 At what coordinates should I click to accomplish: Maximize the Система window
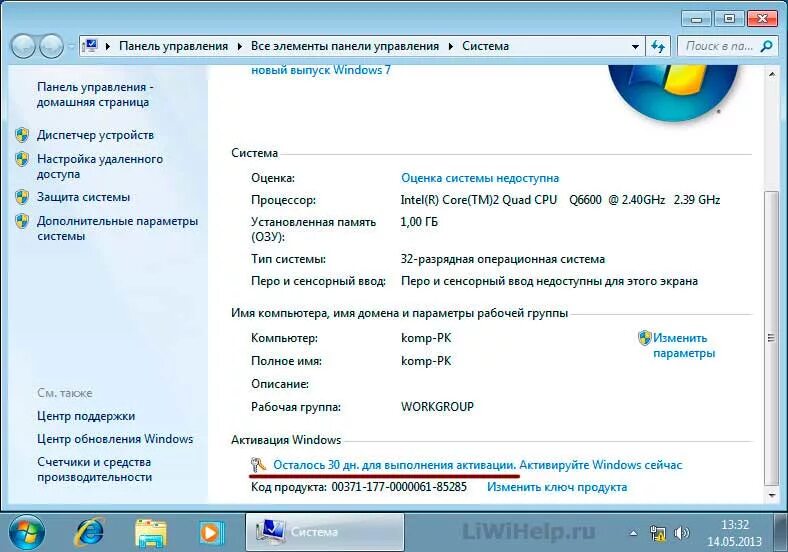coord(729,19)
